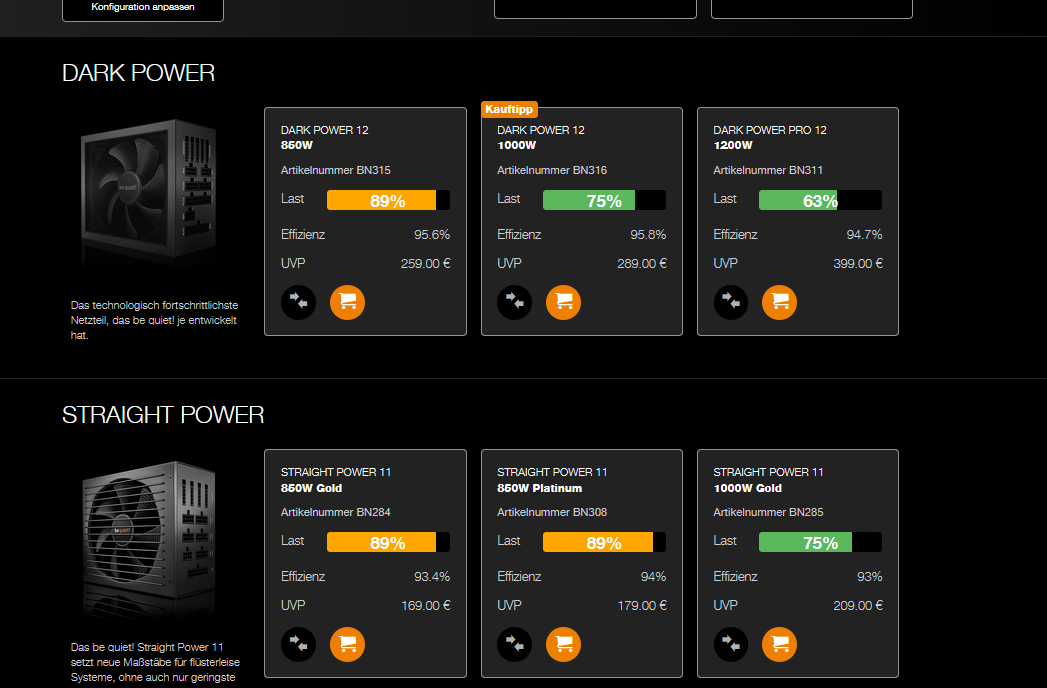The height and width of the screenshot is (688, 1047).
Task: Click compare icon for Straight Power 11 850W Gold
Action: pos(298,645)
